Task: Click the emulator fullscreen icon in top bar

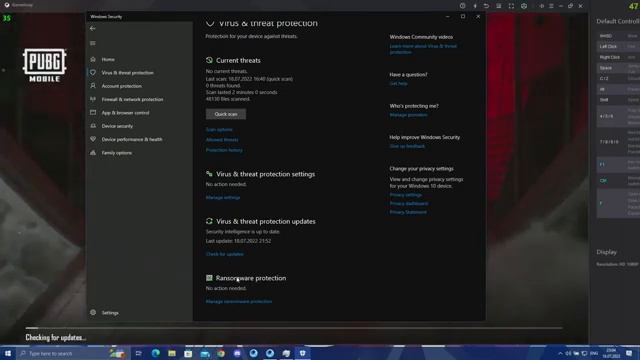Action: click(x=511, y=6)
